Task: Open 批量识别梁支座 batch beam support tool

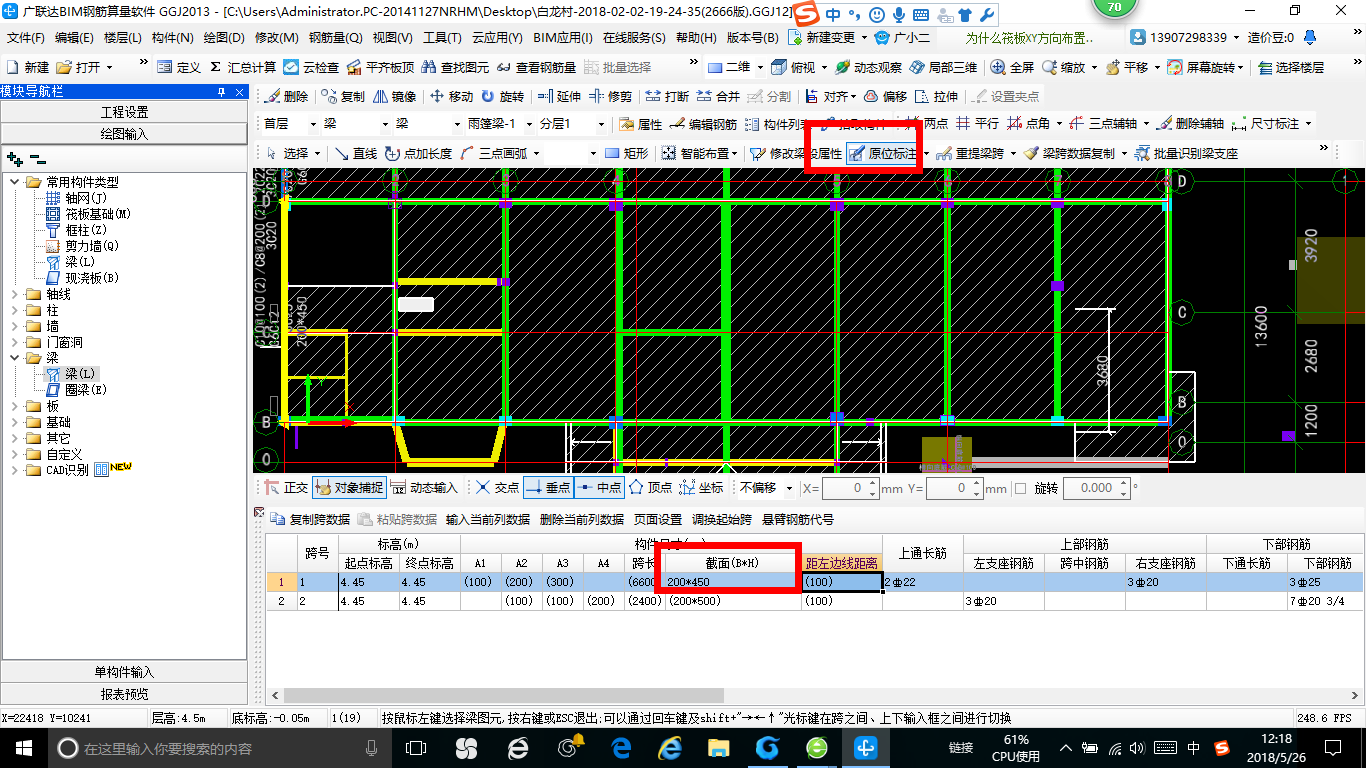Action: [x=1185, y=153]
